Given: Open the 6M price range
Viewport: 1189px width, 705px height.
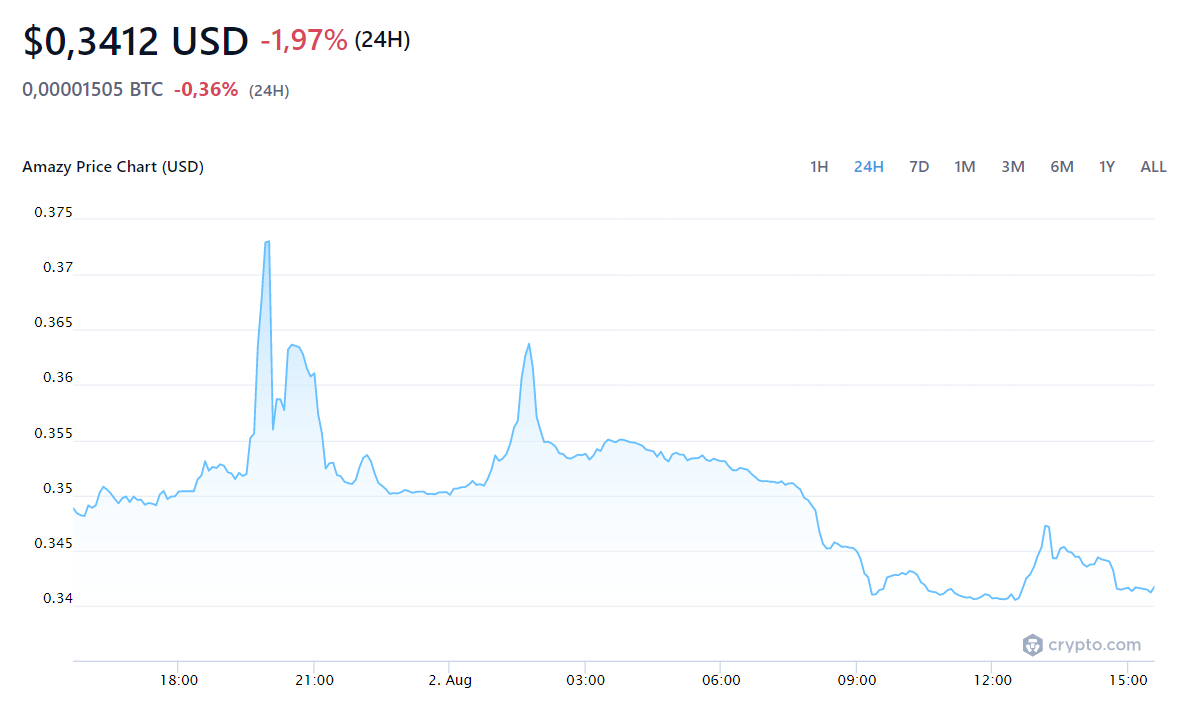Looking at the screenshot, I should pyautogui.click(x=1061, y=167).
